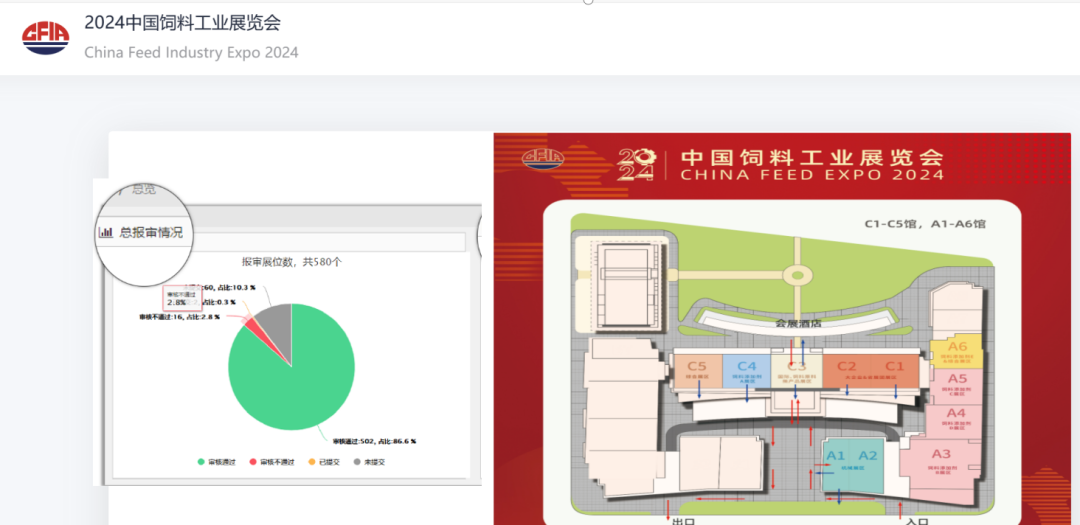Click the banner text CHINA FEED EXPO 2024
This screenshot has height=525, width=1080.
click(x=812, y=175)
